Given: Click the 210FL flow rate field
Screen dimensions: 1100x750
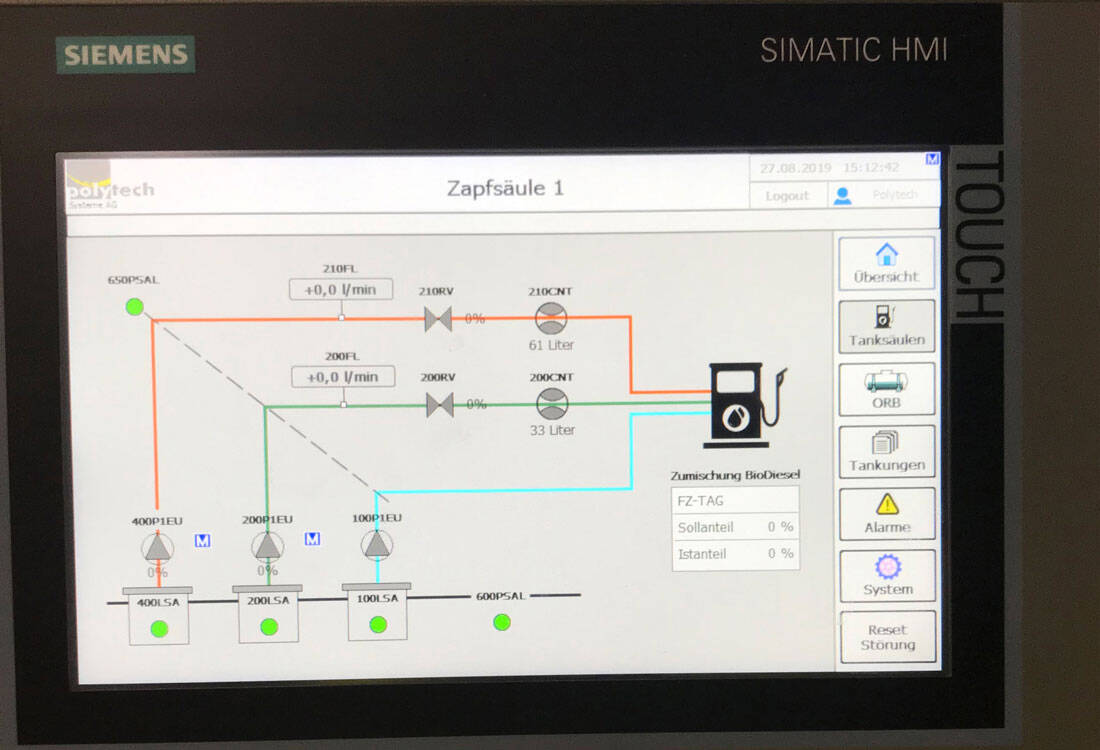Looking at the screenshot, I should pyautogui.click(x=341, y=289).
